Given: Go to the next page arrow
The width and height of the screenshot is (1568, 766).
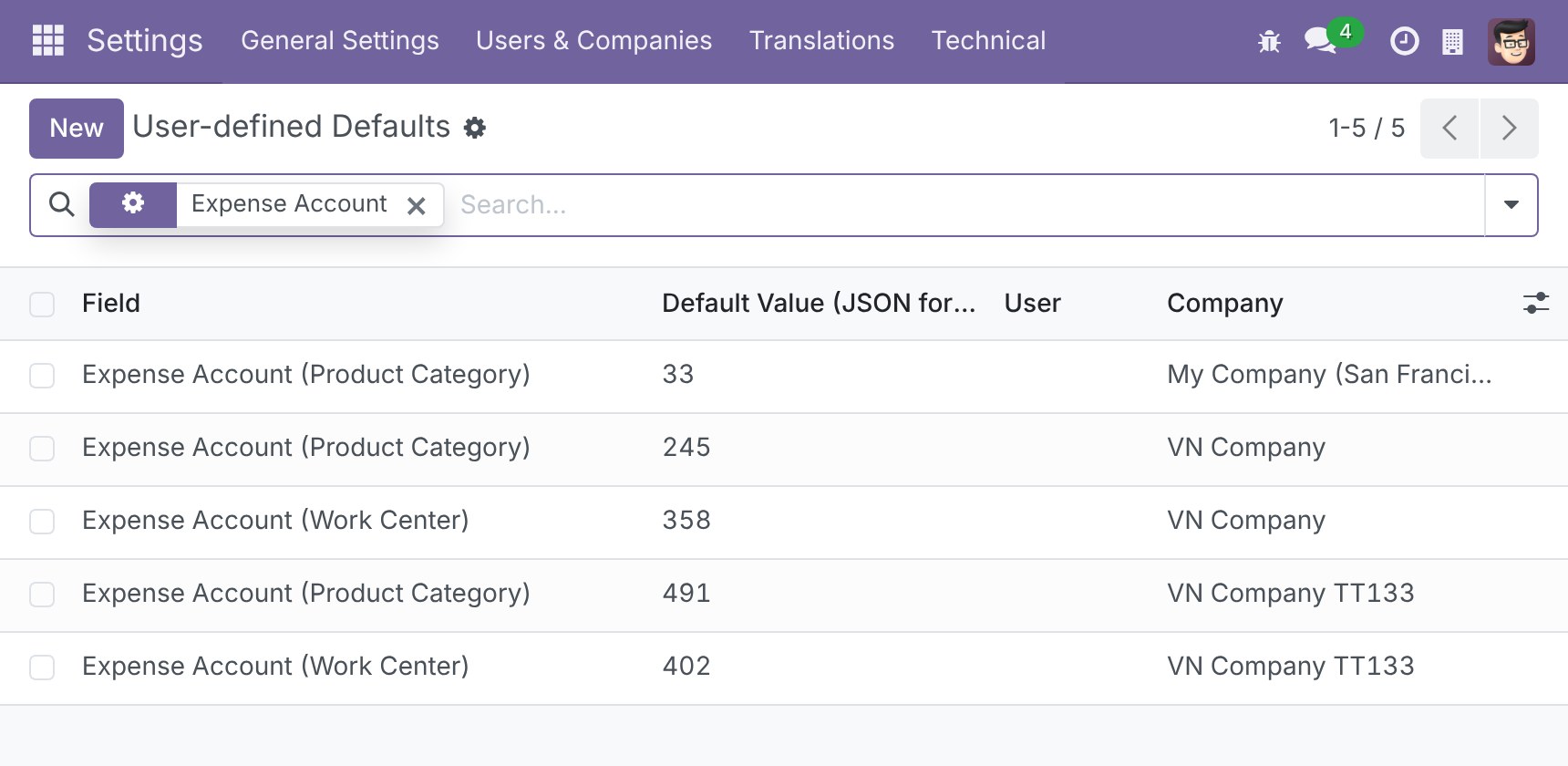Looking at the screenshot, I should tap(1509, 128).
